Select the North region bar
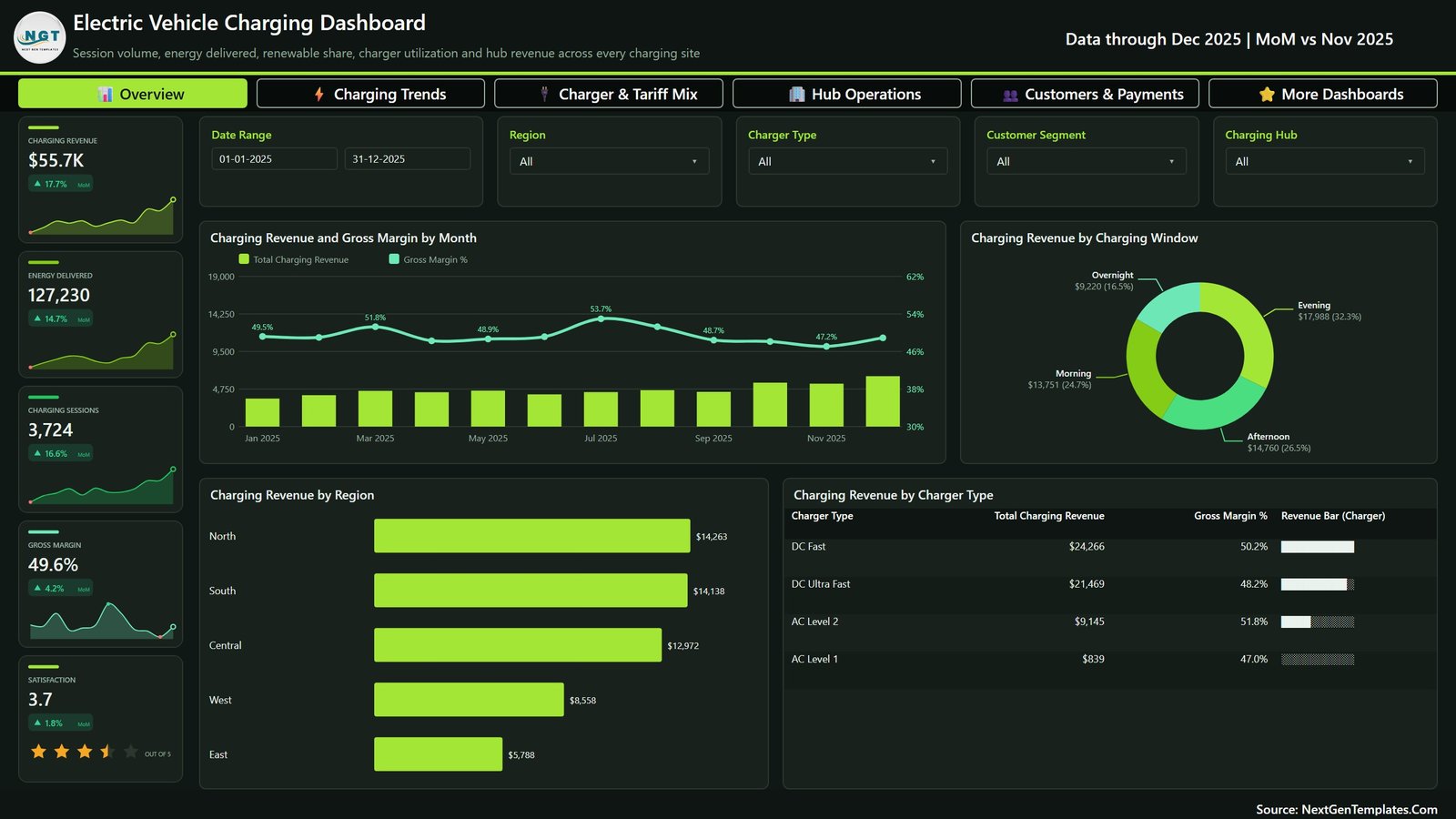 click(x=532, y=536)
